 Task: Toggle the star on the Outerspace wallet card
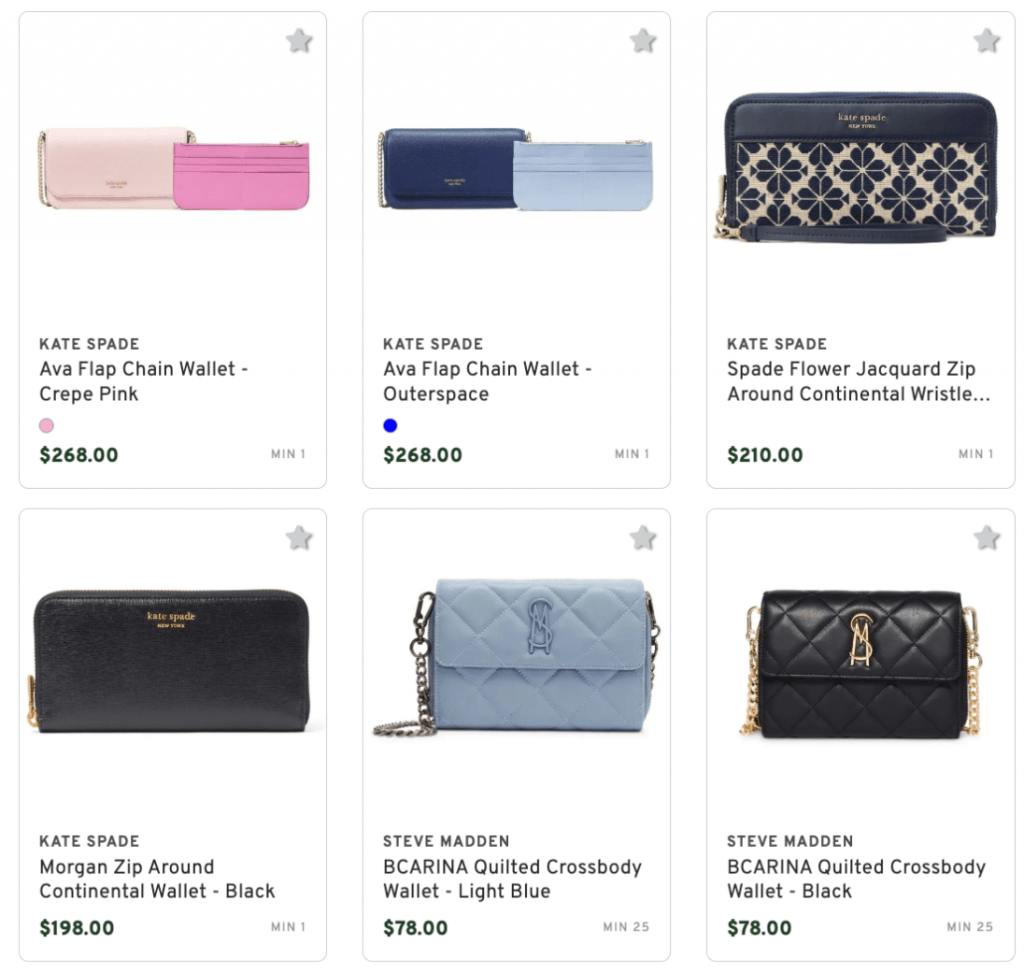[642, 41]
